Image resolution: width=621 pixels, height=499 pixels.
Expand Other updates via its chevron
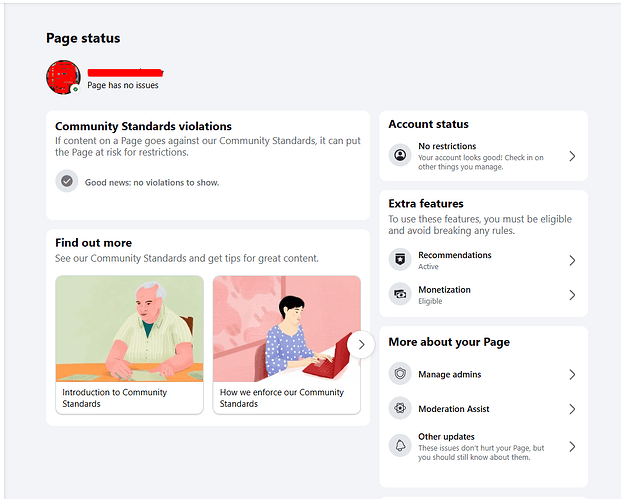pyautogui.click(x=572, y=447)
